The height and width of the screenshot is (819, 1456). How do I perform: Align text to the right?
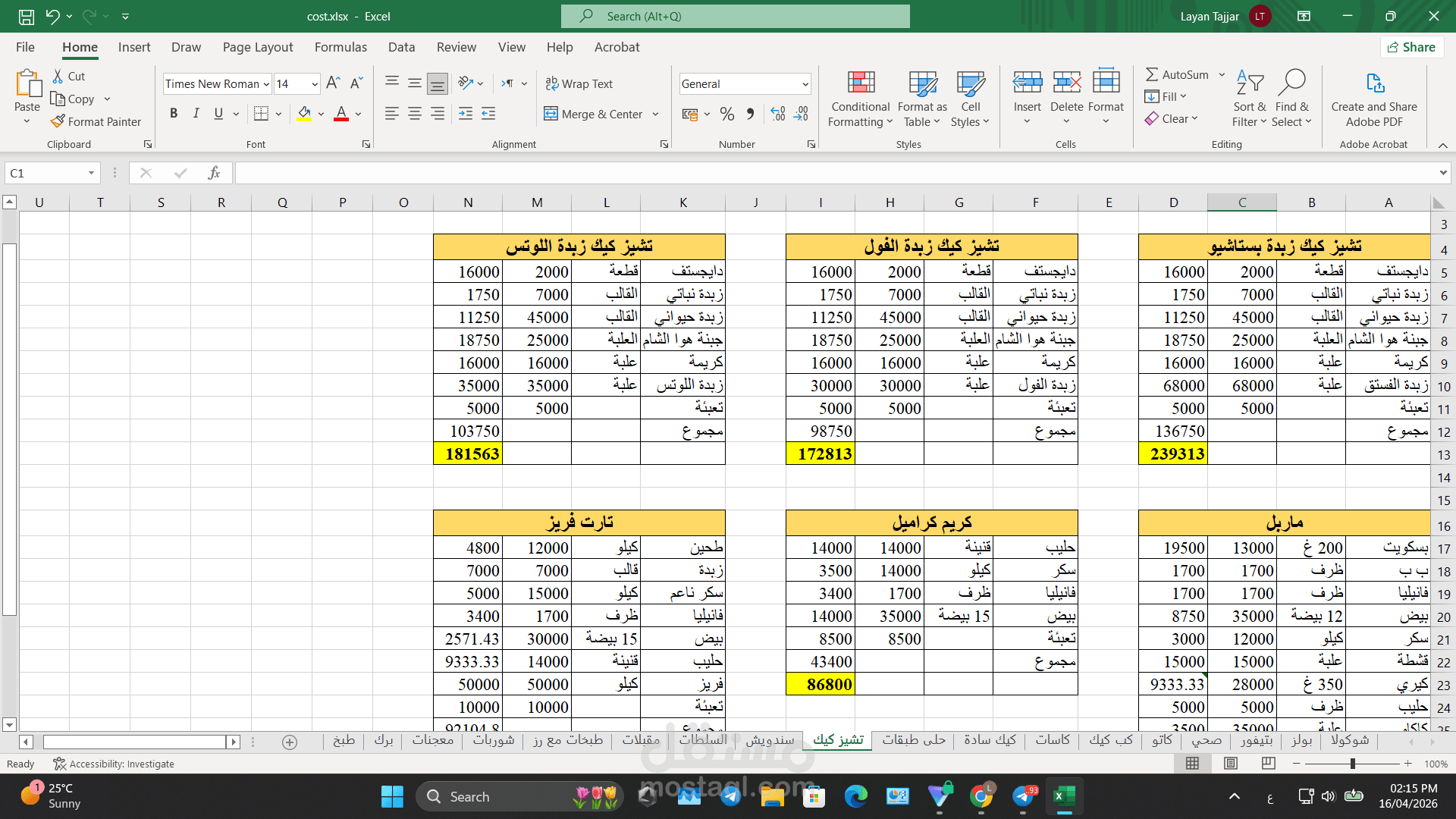(438, 114)
